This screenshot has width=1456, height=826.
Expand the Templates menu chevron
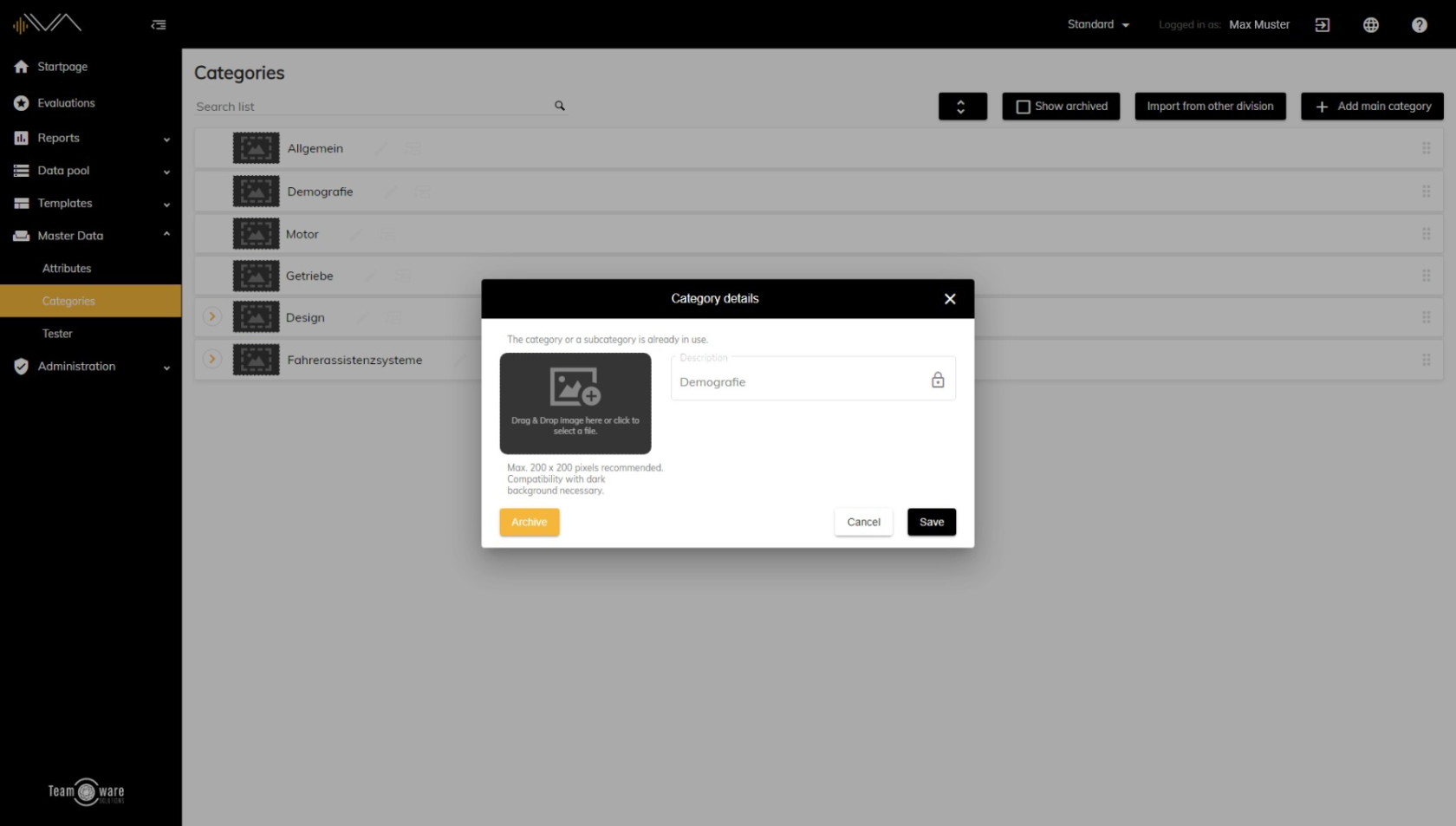tap(166, 205)
